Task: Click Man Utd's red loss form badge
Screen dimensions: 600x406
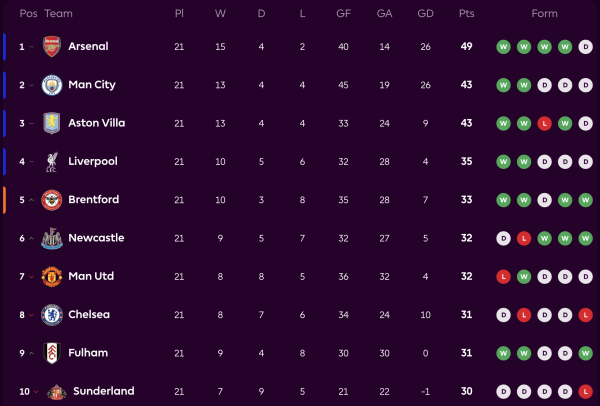Action: tap(503, 276)
